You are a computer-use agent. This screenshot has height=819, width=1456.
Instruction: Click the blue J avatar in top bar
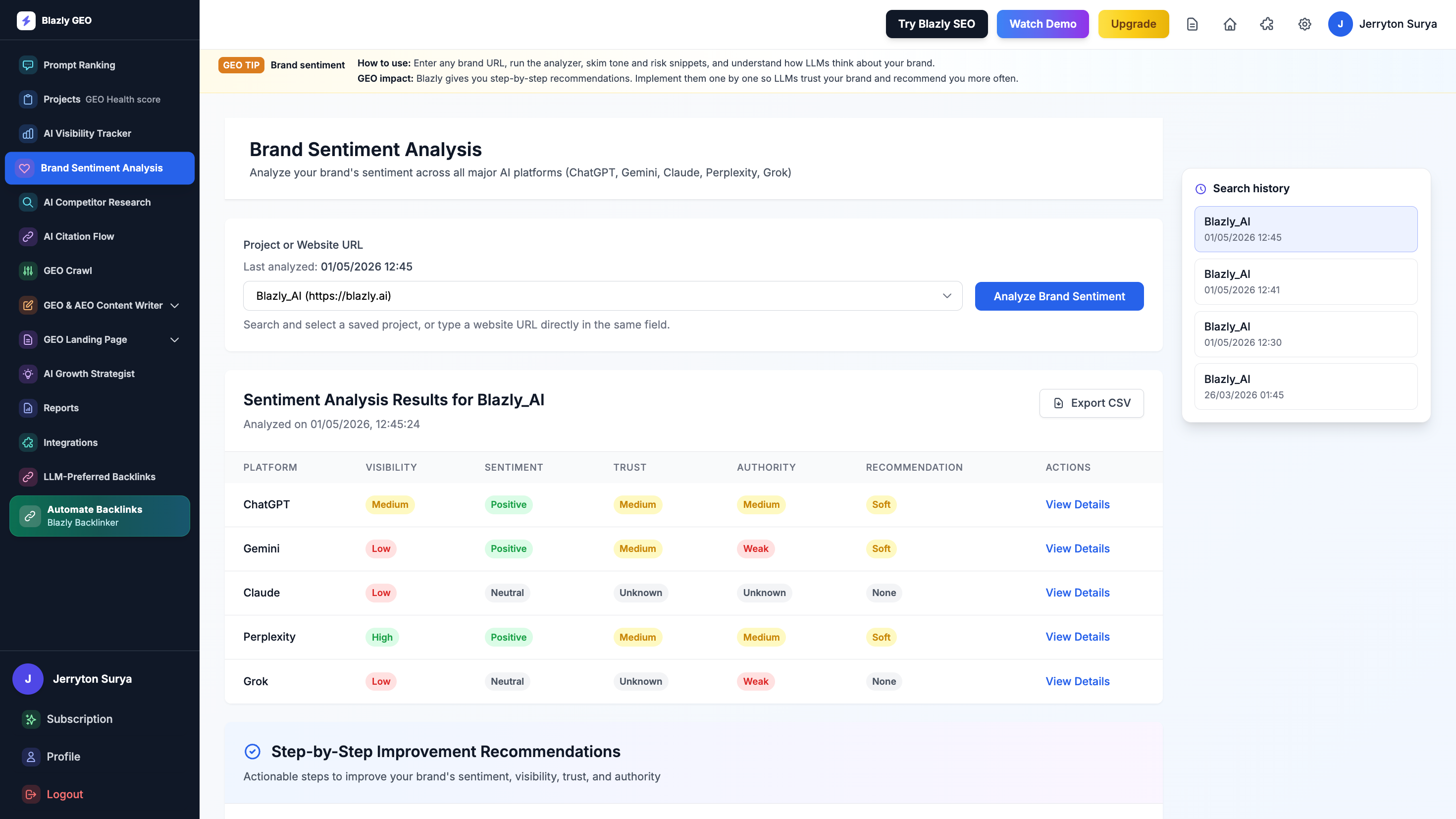[1340, 24]
